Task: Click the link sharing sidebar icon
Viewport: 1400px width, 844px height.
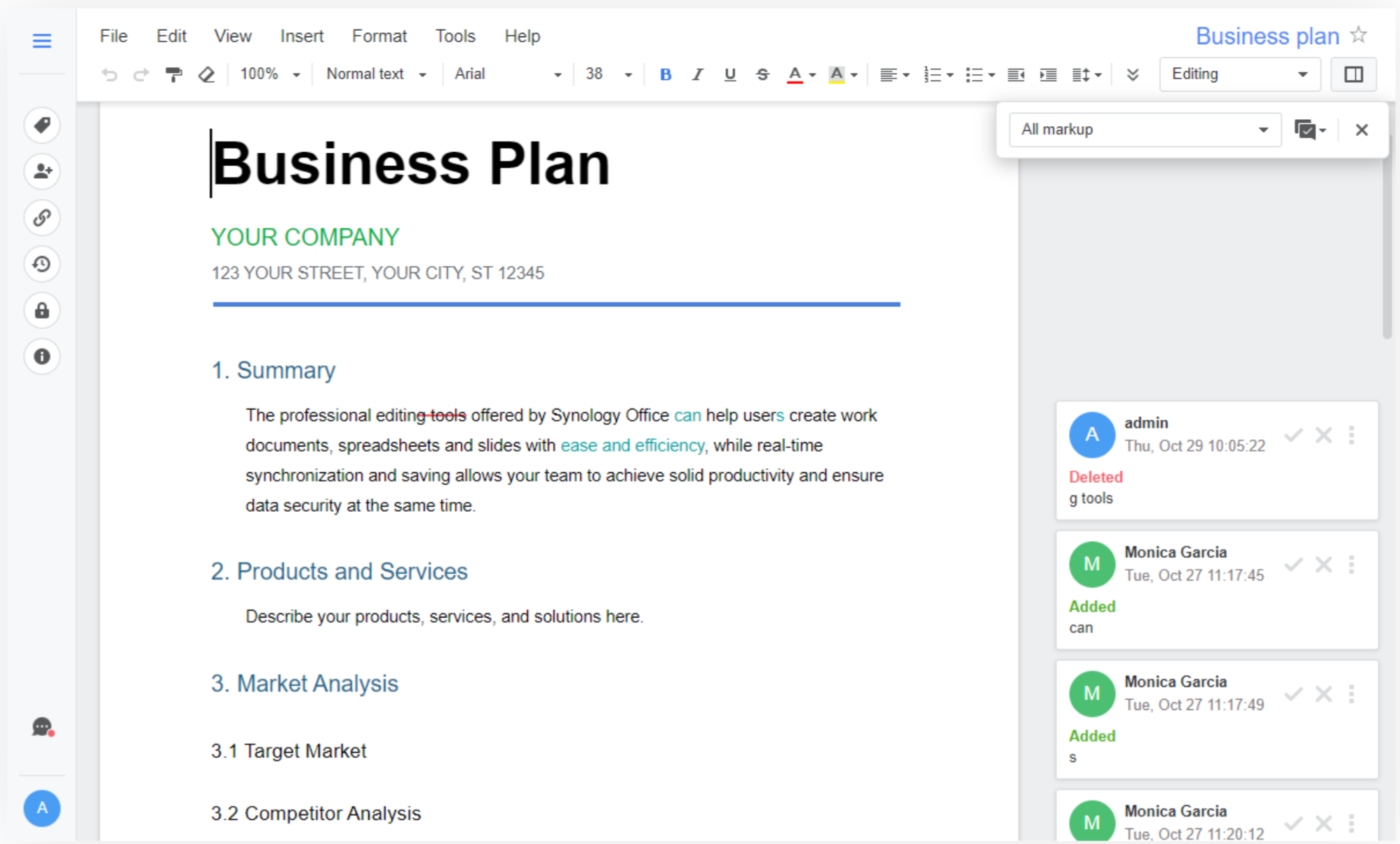Action: pos(42,218)
